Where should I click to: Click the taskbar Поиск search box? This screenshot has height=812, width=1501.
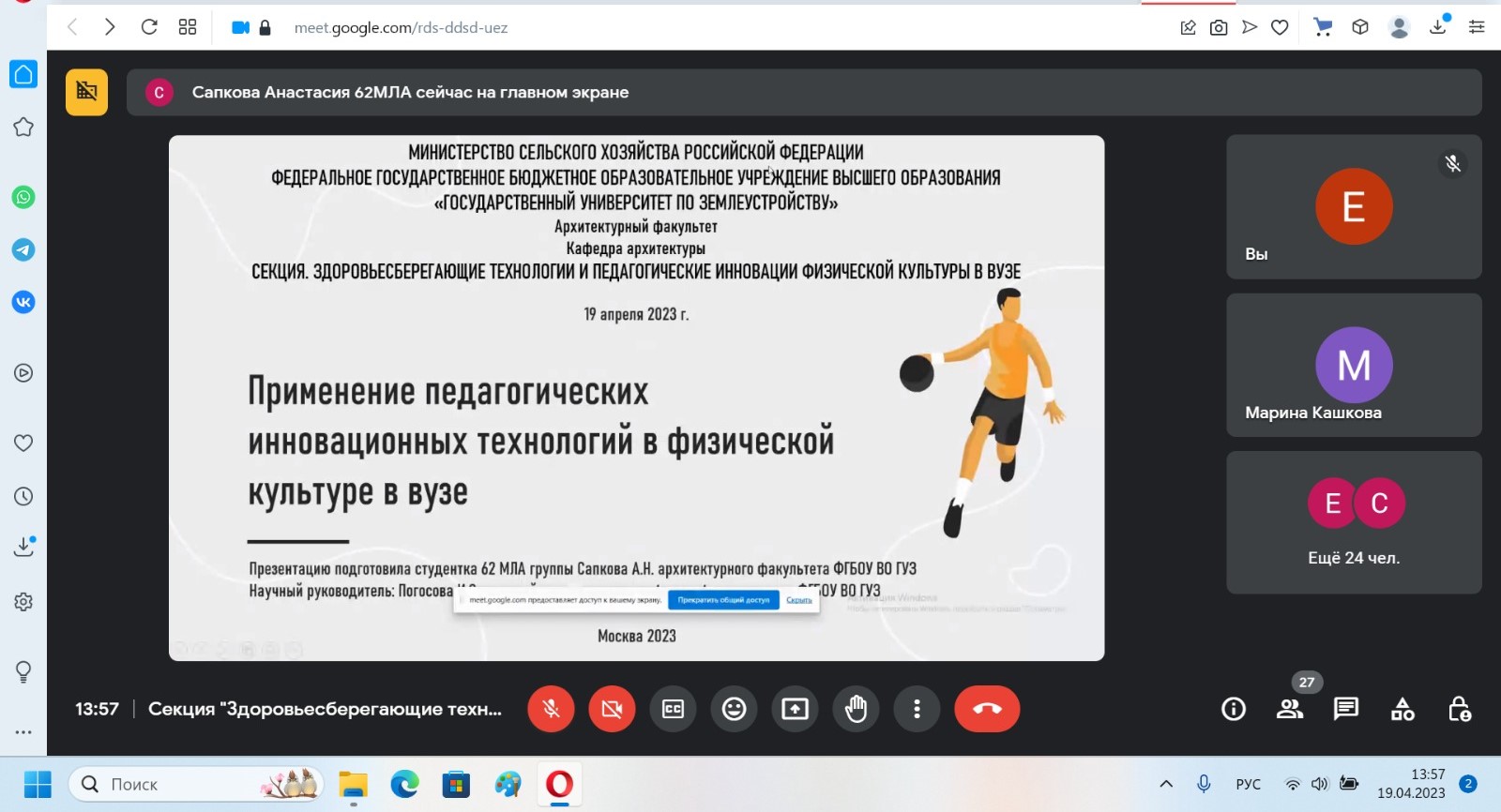click(196, 784)
